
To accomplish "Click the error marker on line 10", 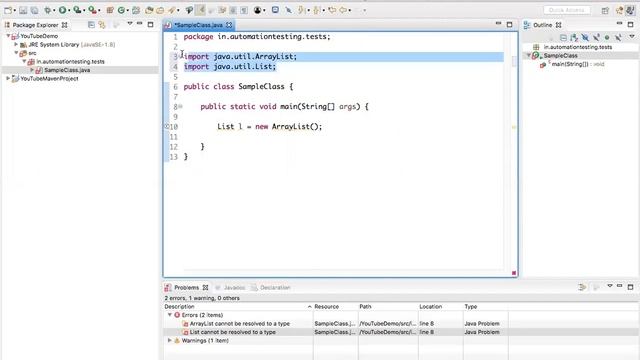I will (x=167, y=127).
